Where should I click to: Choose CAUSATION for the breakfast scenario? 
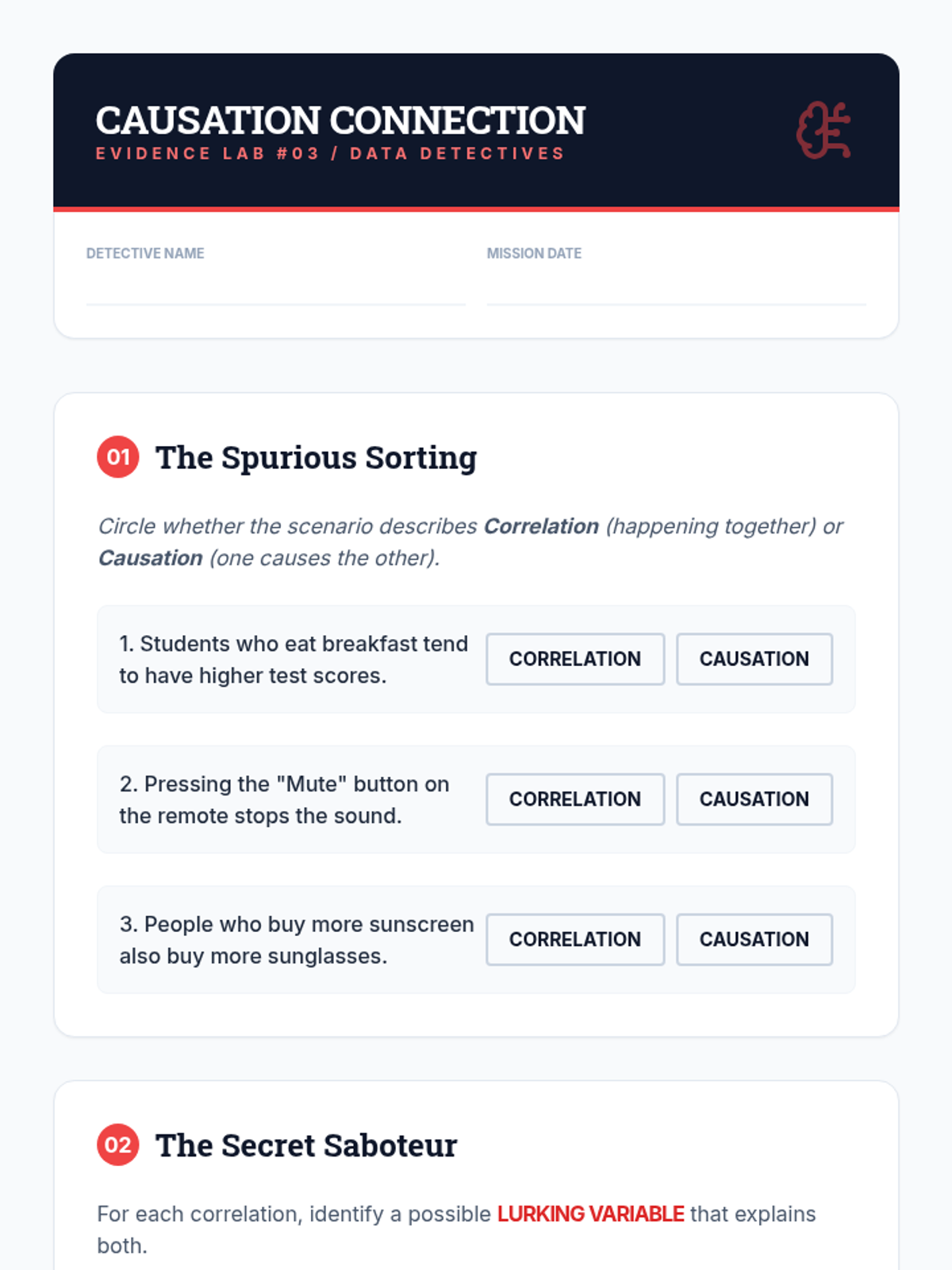754,659
